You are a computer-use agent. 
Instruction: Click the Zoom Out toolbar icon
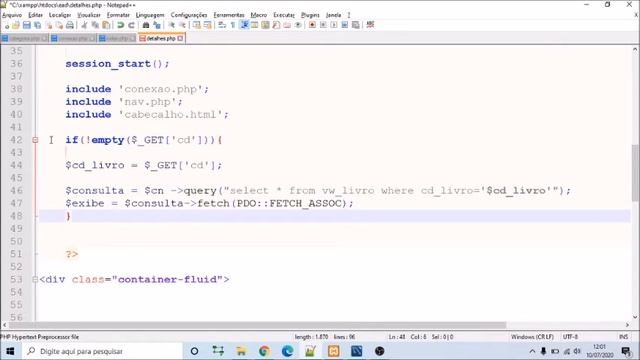click(x=182, y=25)
